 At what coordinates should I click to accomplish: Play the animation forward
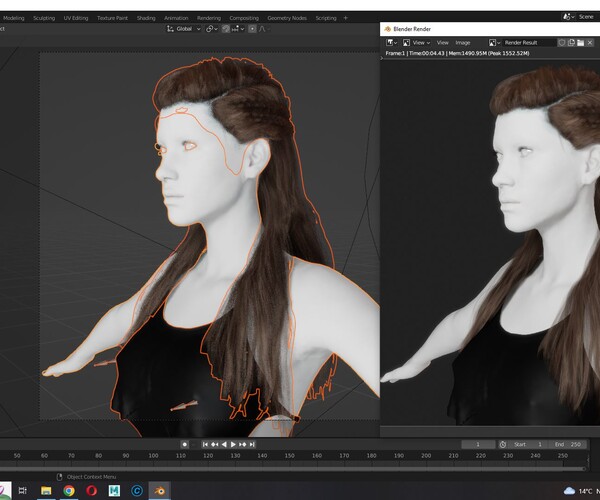(233, 444)
